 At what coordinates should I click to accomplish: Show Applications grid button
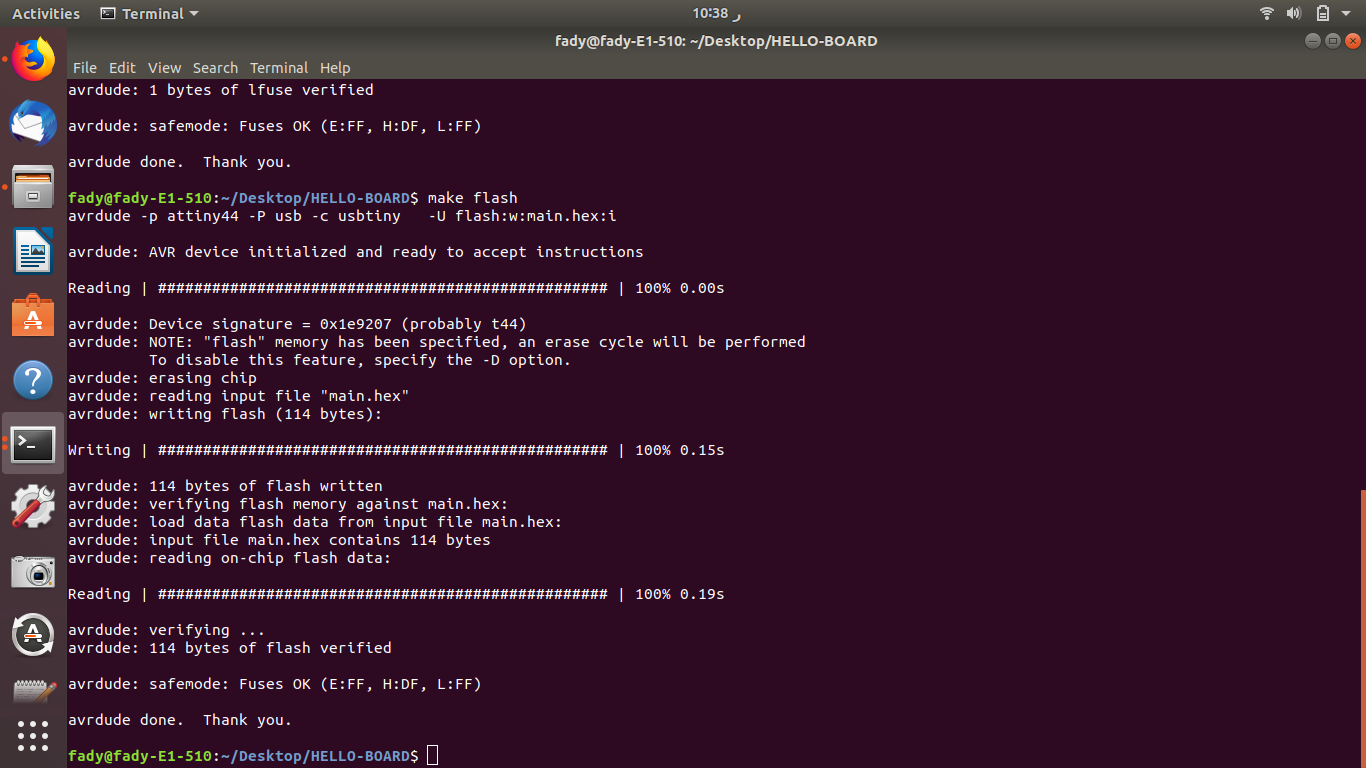[33, 736]
